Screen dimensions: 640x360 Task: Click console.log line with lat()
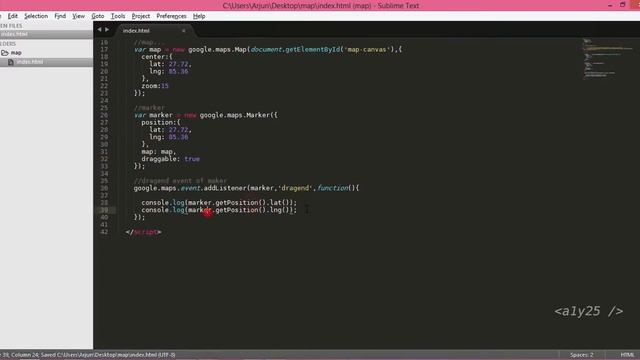219,202
